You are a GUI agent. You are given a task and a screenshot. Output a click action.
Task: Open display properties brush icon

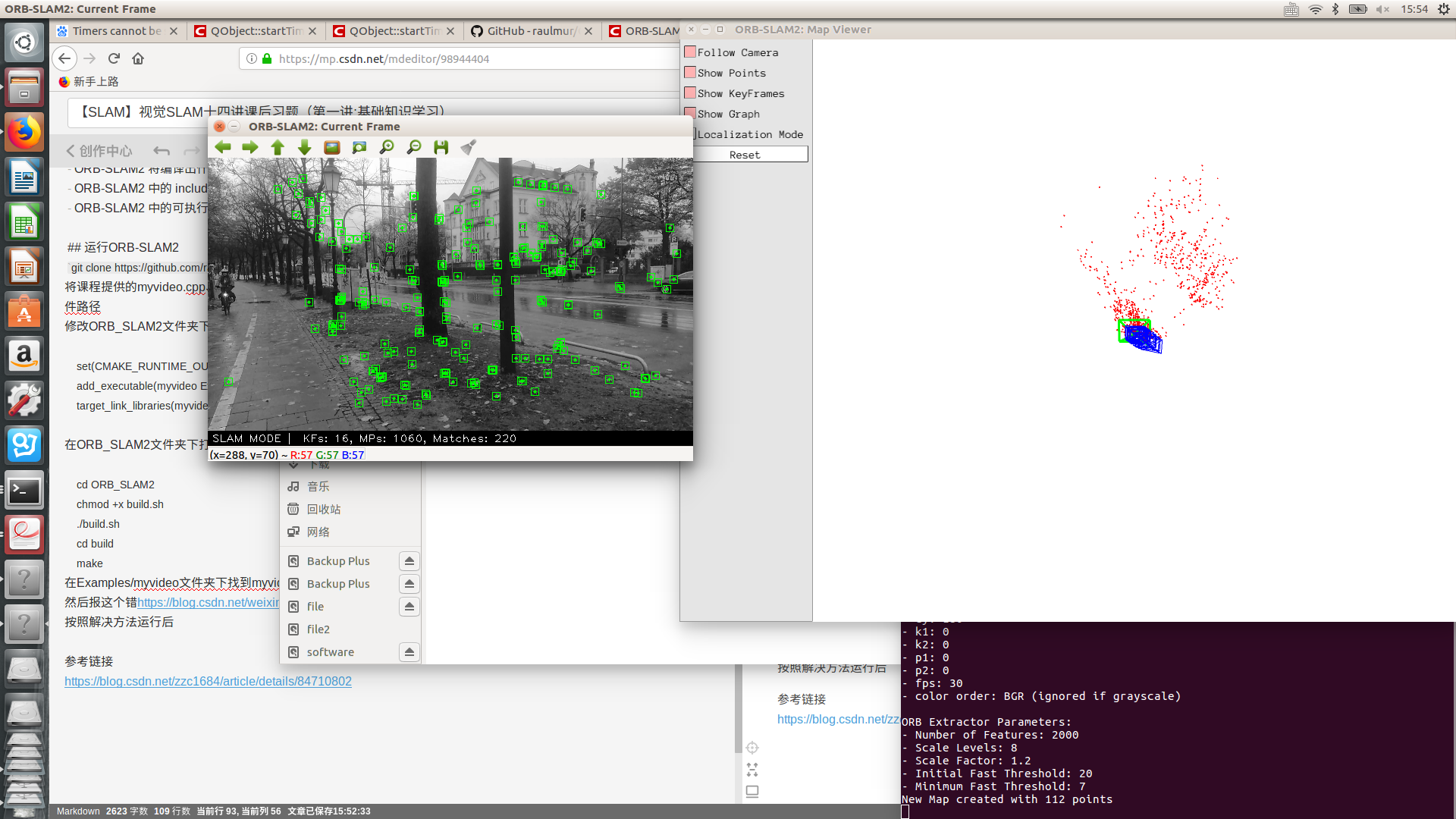(469, 147)
